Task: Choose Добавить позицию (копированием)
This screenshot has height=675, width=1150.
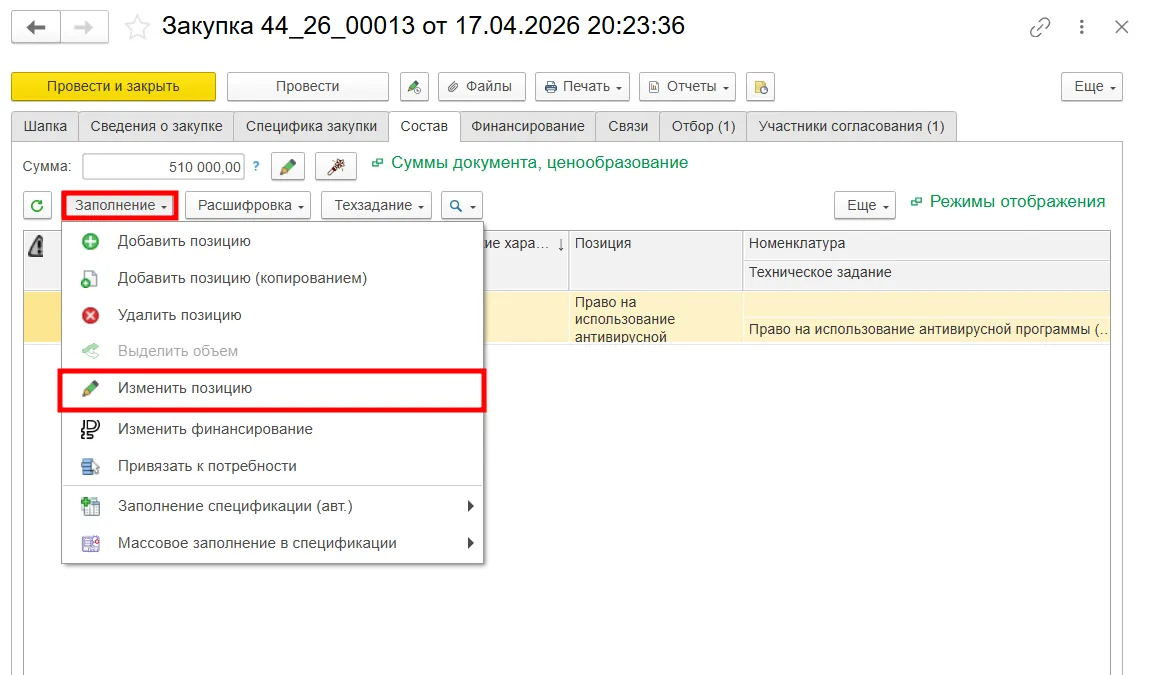Action: [271, 278]
